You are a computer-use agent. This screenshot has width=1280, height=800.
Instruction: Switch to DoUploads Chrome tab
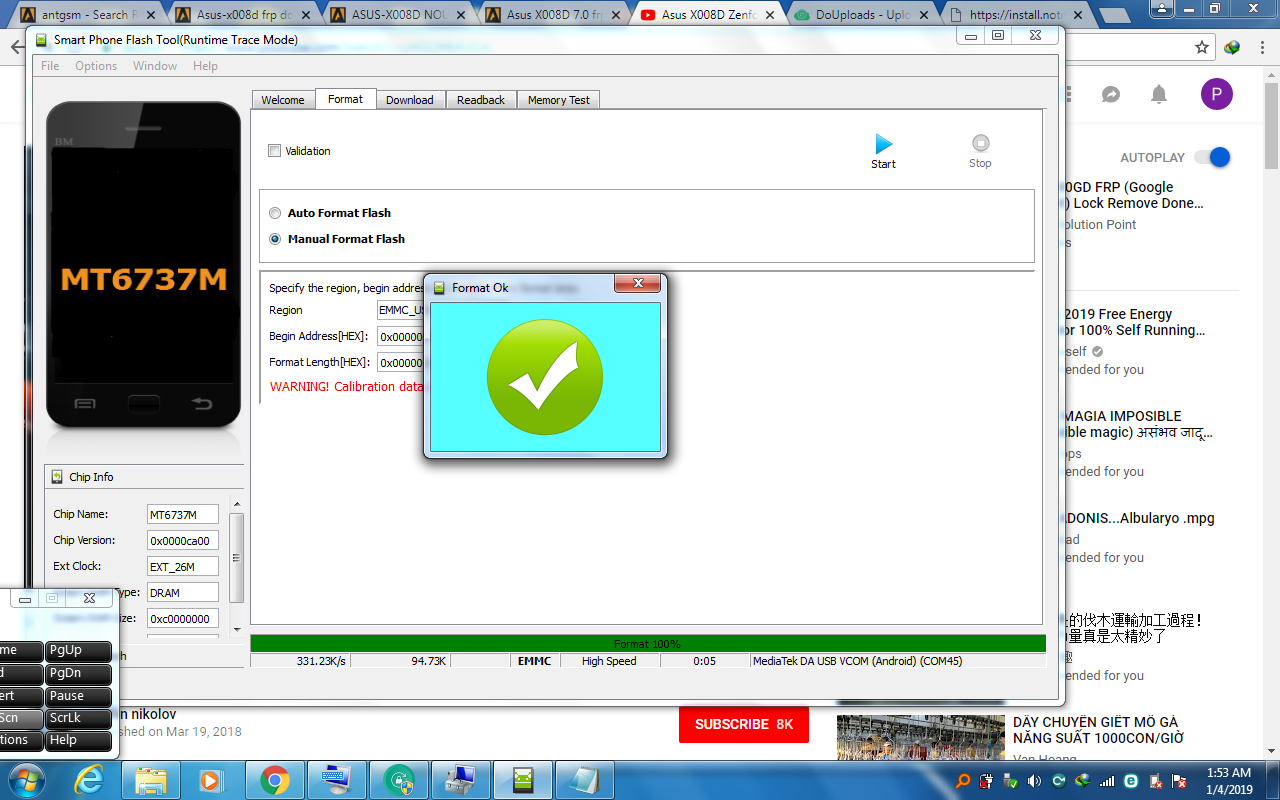864,15
